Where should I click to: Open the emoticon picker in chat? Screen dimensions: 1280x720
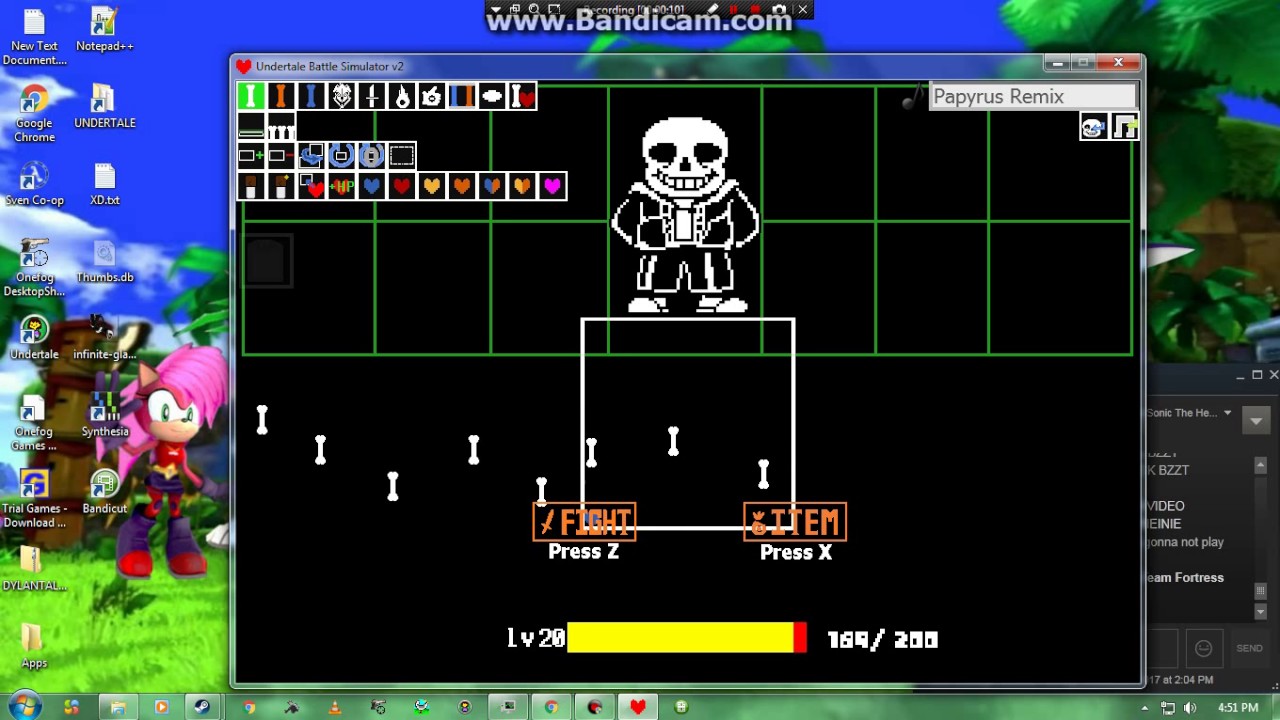pos(1204,648)
